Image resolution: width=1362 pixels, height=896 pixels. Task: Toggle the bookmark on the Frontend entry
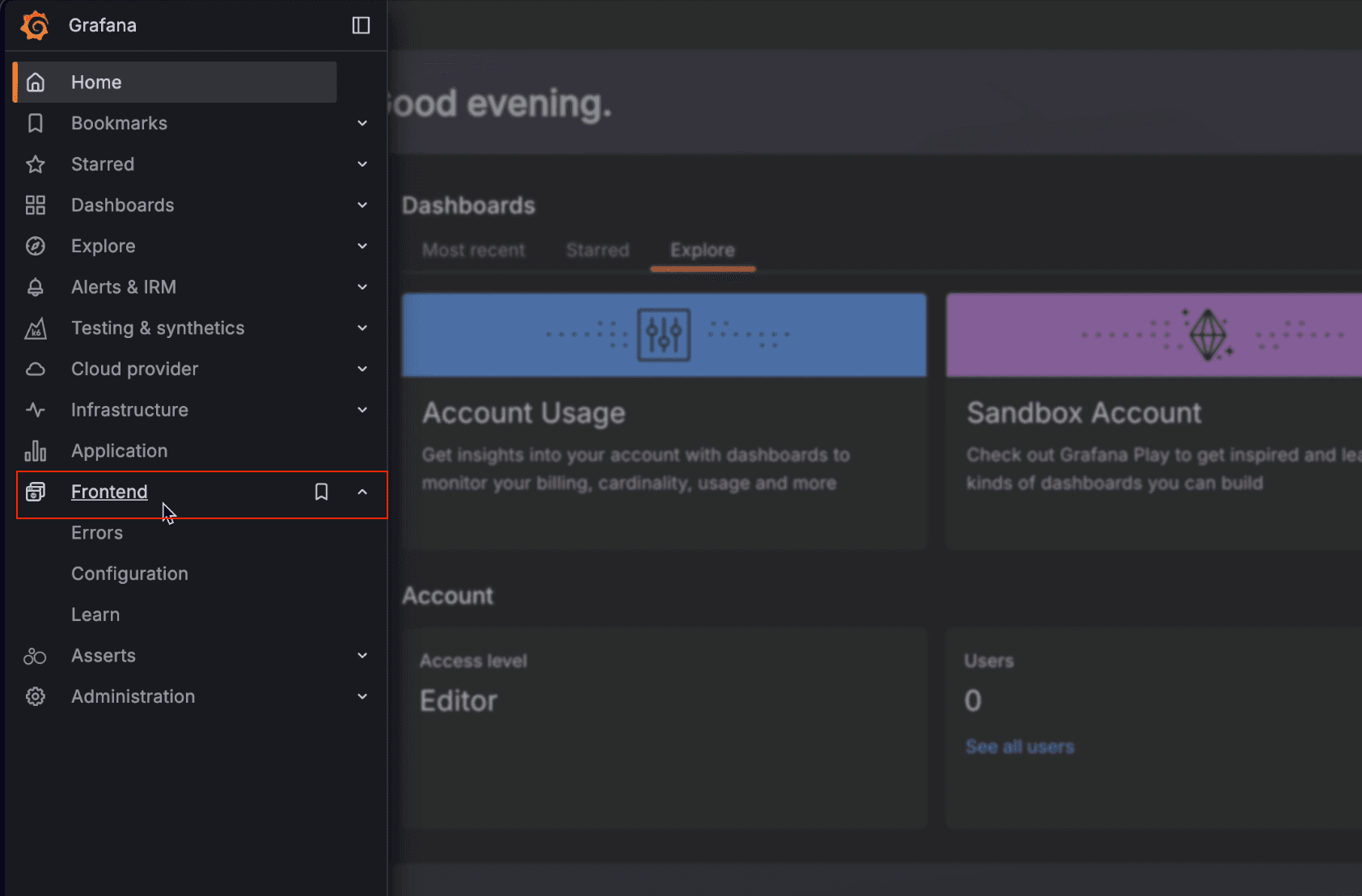(321, 492)
